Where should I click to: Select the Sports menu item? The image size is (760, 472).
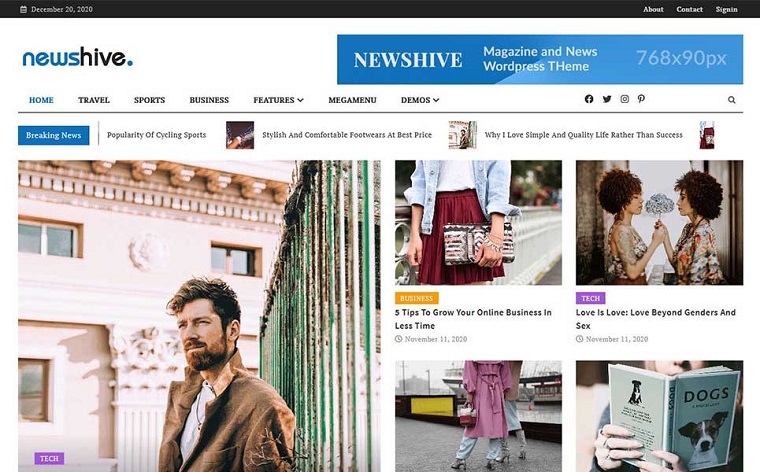tap(149, 100)
